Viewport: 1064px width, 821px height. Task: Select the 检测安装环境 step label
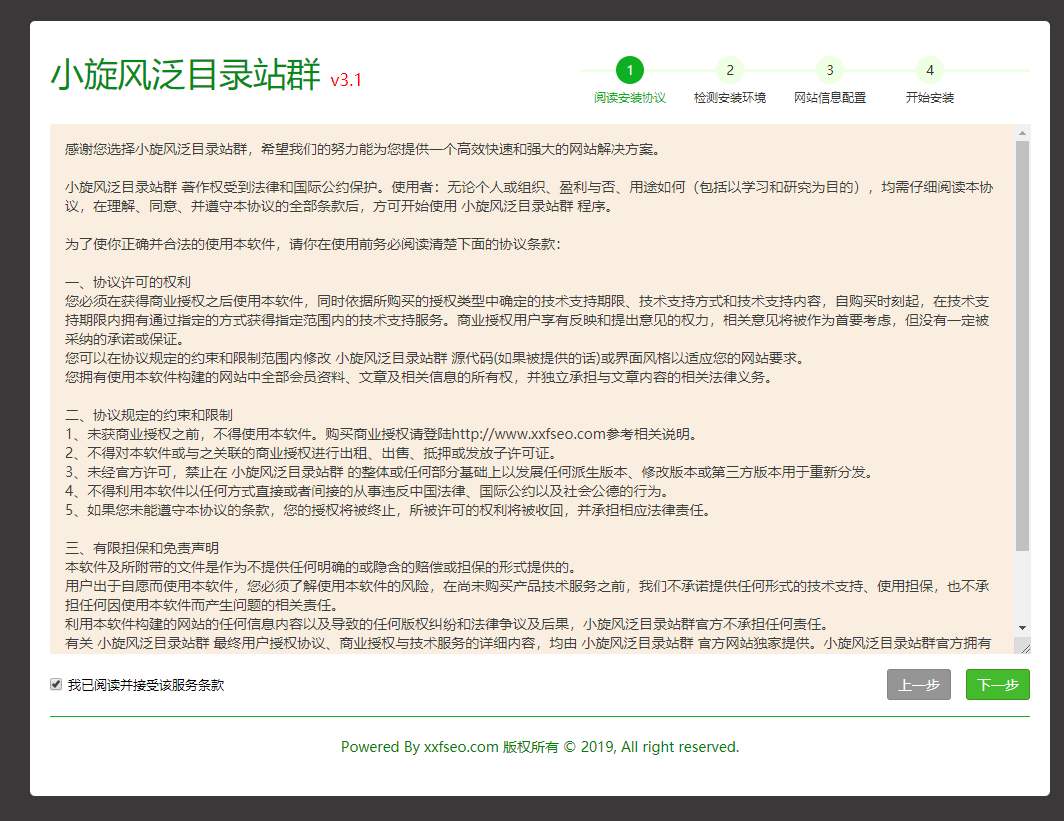point(729,98)
